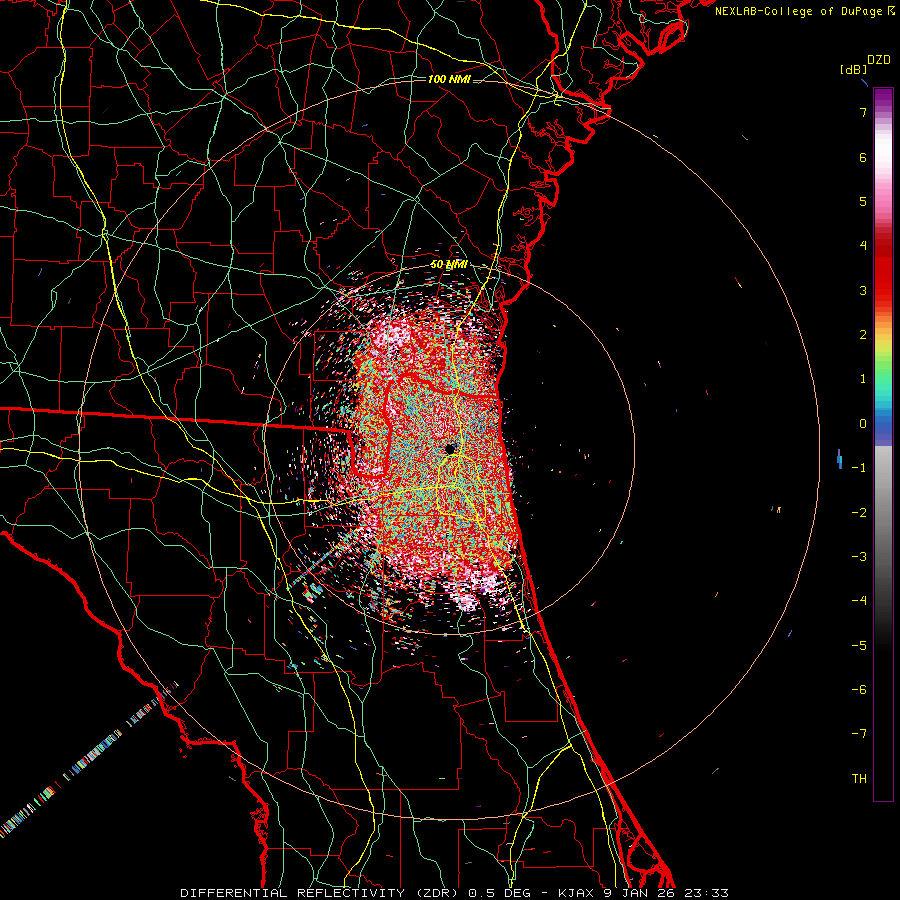Click the -7 value on the color scale

click(859, 734)
